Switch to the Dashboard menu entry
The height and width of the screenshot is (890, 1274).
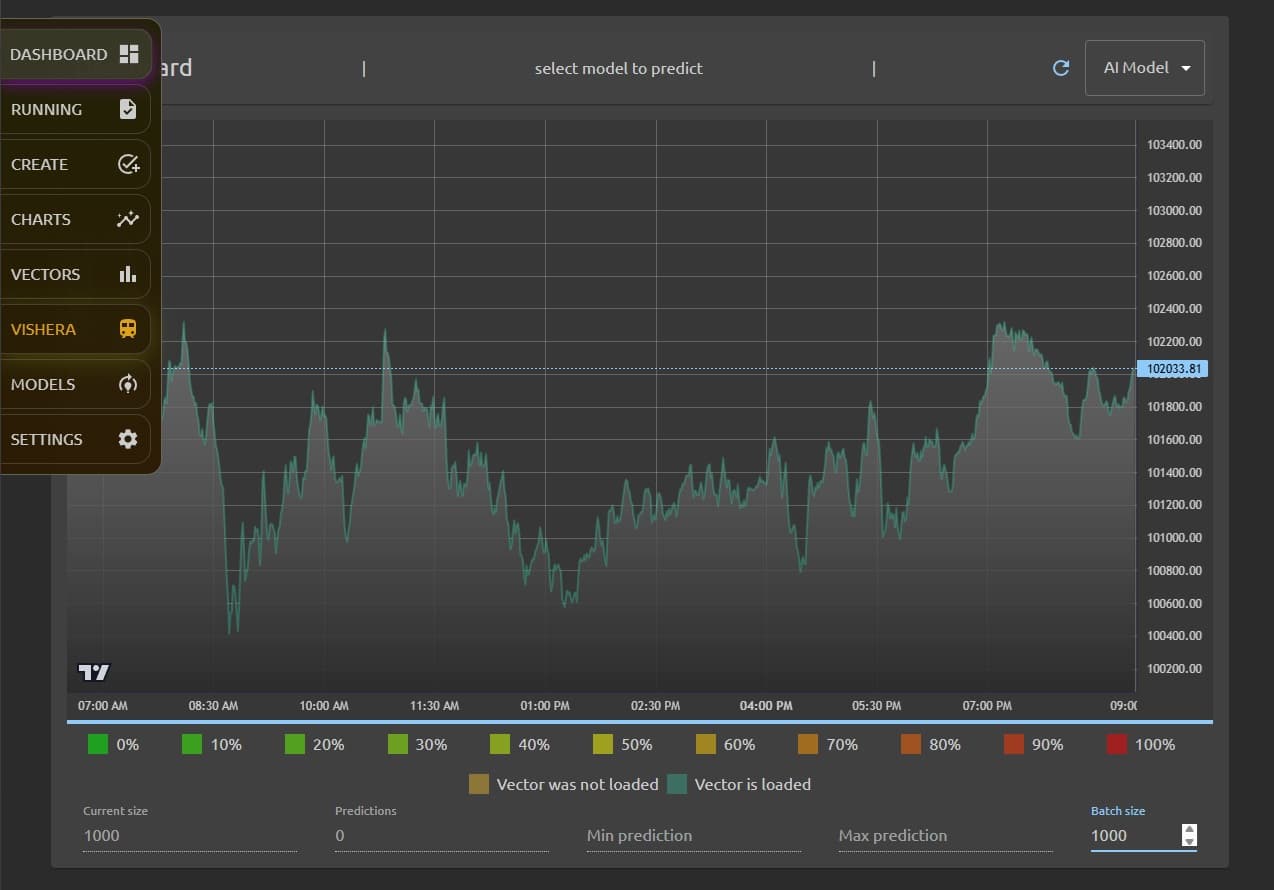tap(57, 54)
